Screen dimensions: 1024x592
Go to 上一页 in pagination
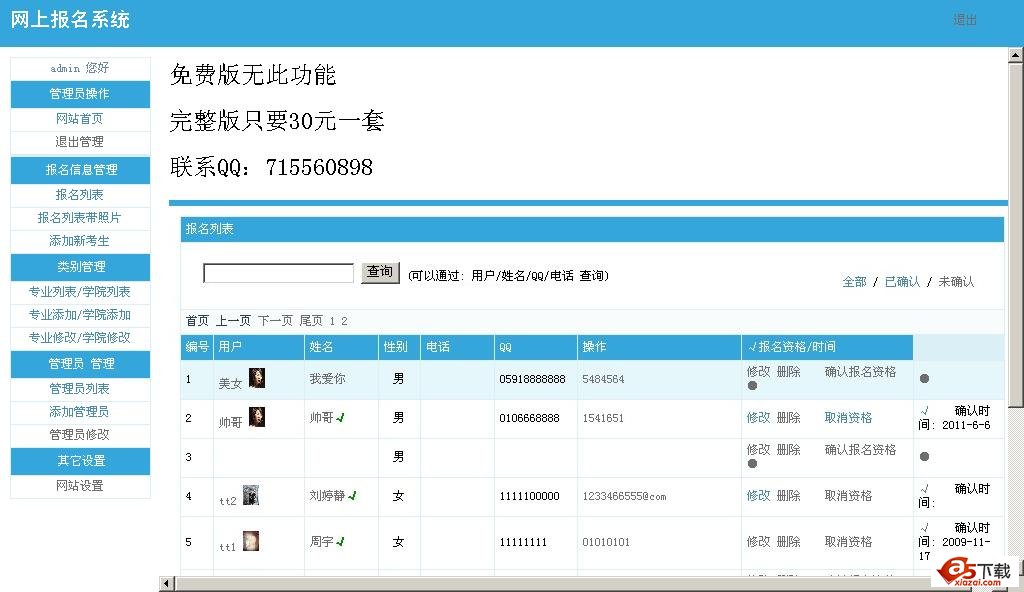(233, 321)
